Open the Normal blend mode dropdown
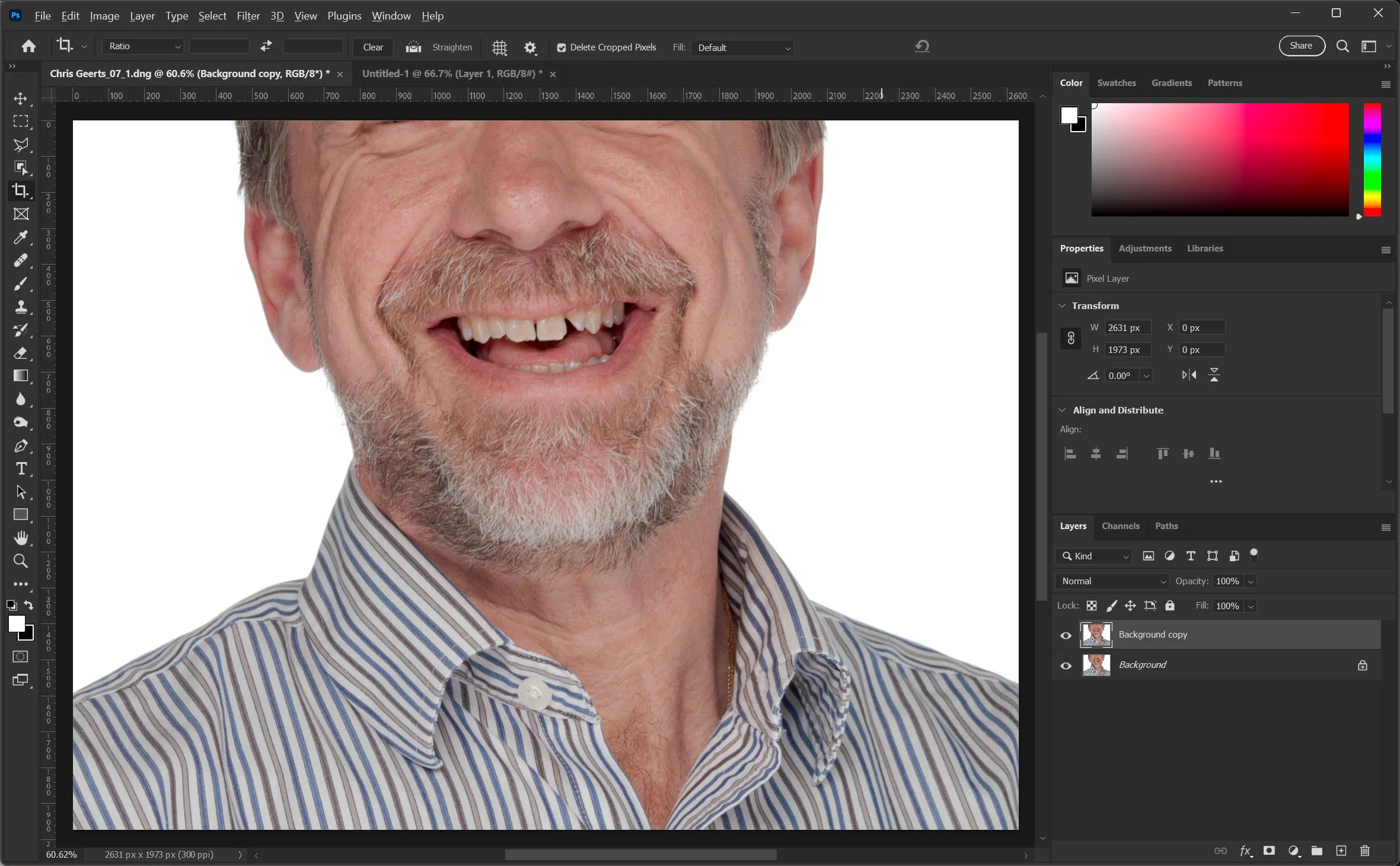Image resolution: width=1400 pixels, height=866 pixels. point(1112,581)
